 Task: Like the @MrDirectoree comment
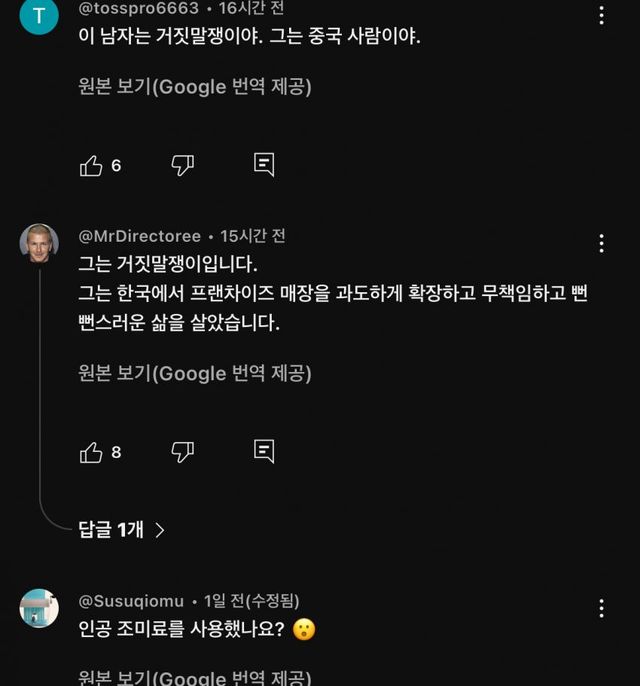[91, 452]
